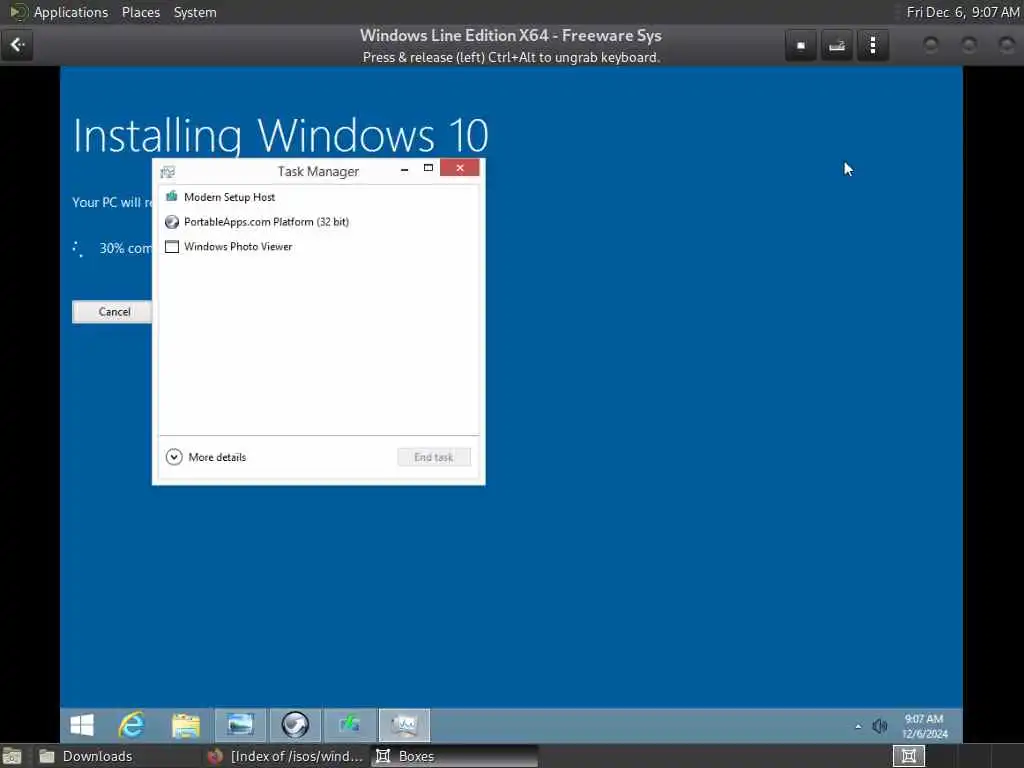Click the show desktop icon in bottom panel
Viewport: 1024px width, 768px height.
[x=12, y=756]
